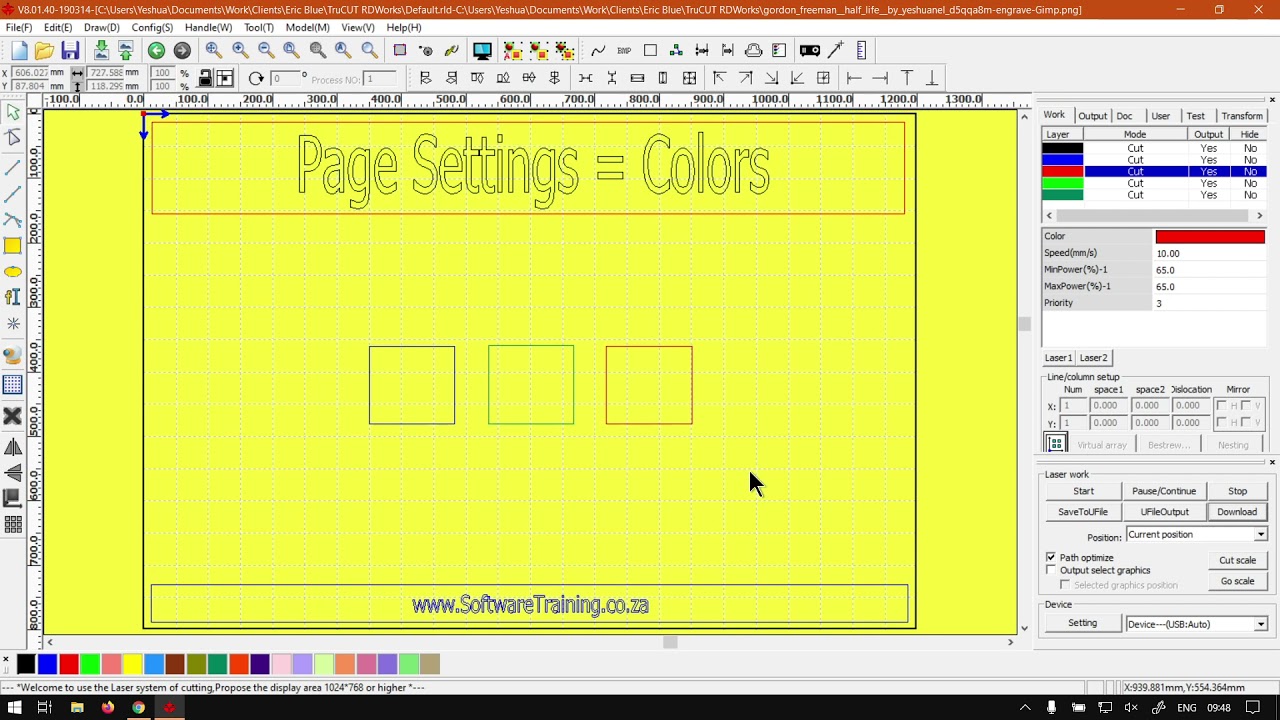The width and height of the screenshot is (1280, 720).
Task: Click the Mirror horizontal icon in left toolbar
Action: click(13, 447)
